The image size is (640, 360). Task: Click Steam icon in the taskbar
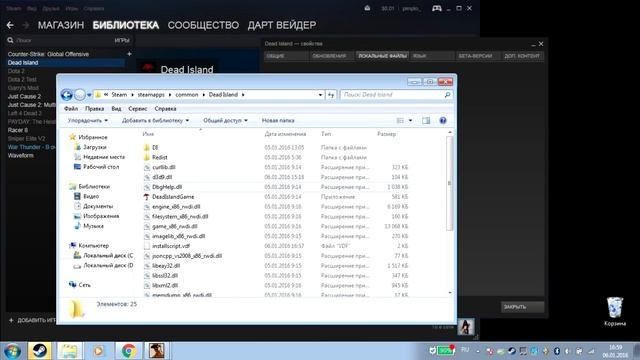click(40, 351)
